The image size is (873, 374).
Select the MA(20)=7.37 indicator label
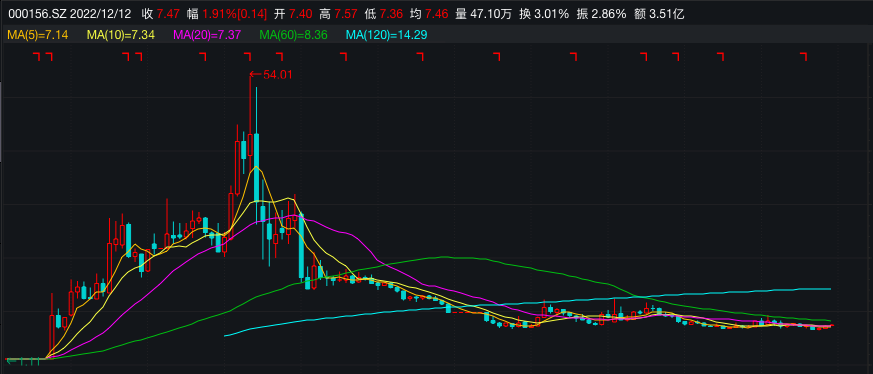click(207, 36)
